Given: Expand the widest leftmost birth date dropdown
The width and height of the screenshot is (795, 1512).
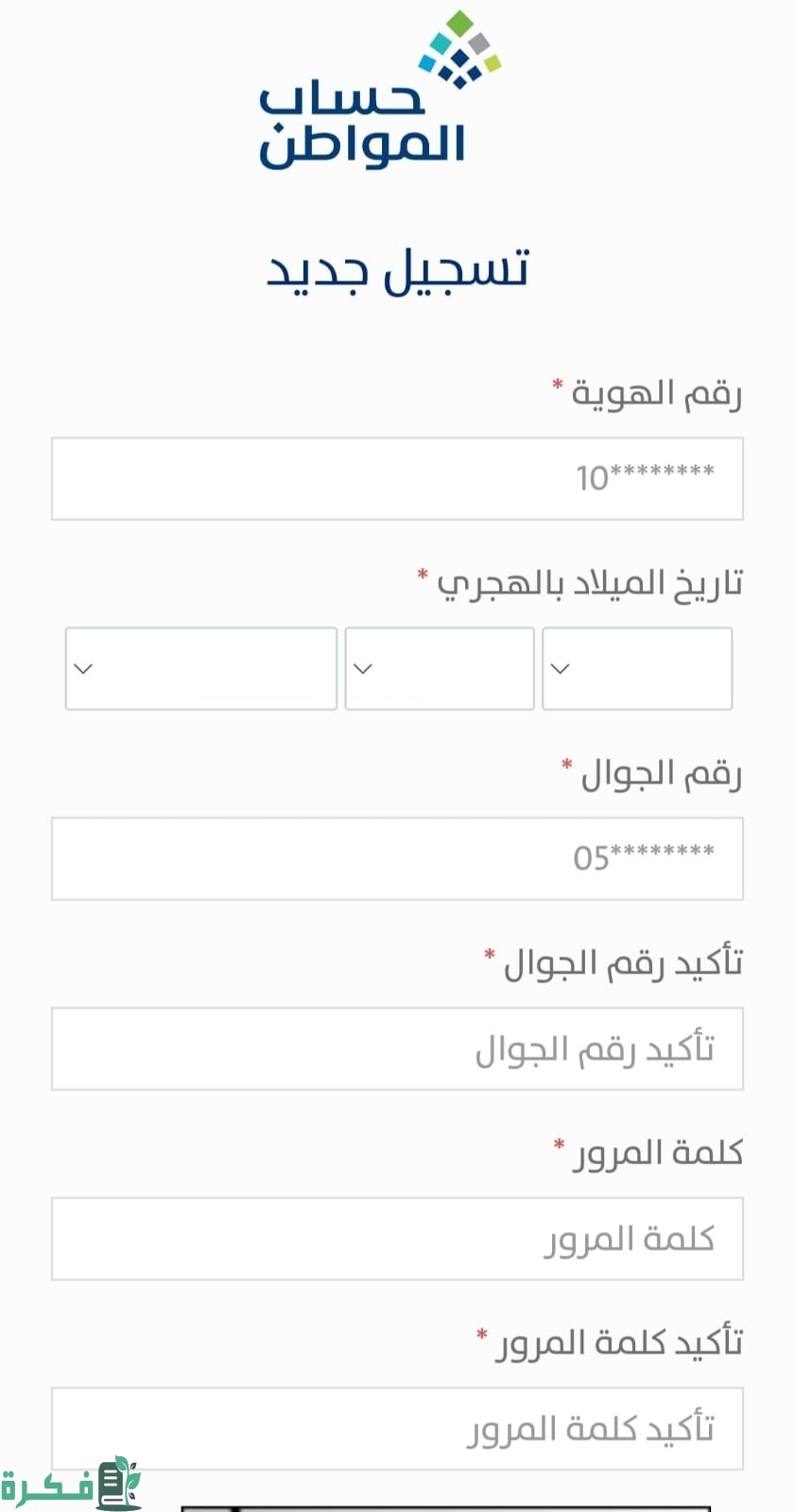Looking at the screenshot, I should point(200,668).
